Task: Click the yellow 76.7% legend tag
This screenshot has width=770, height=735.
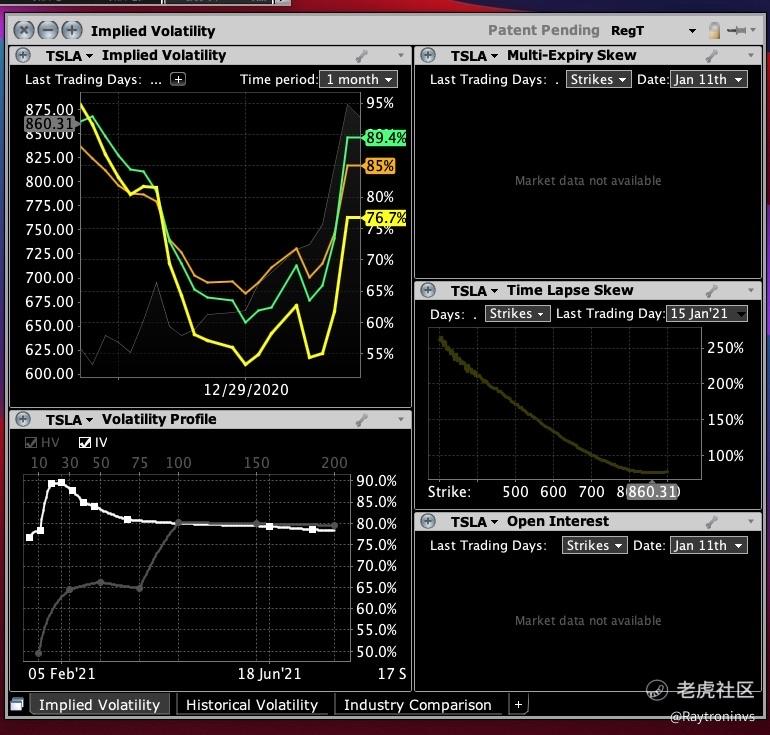Action: (385, 218)
